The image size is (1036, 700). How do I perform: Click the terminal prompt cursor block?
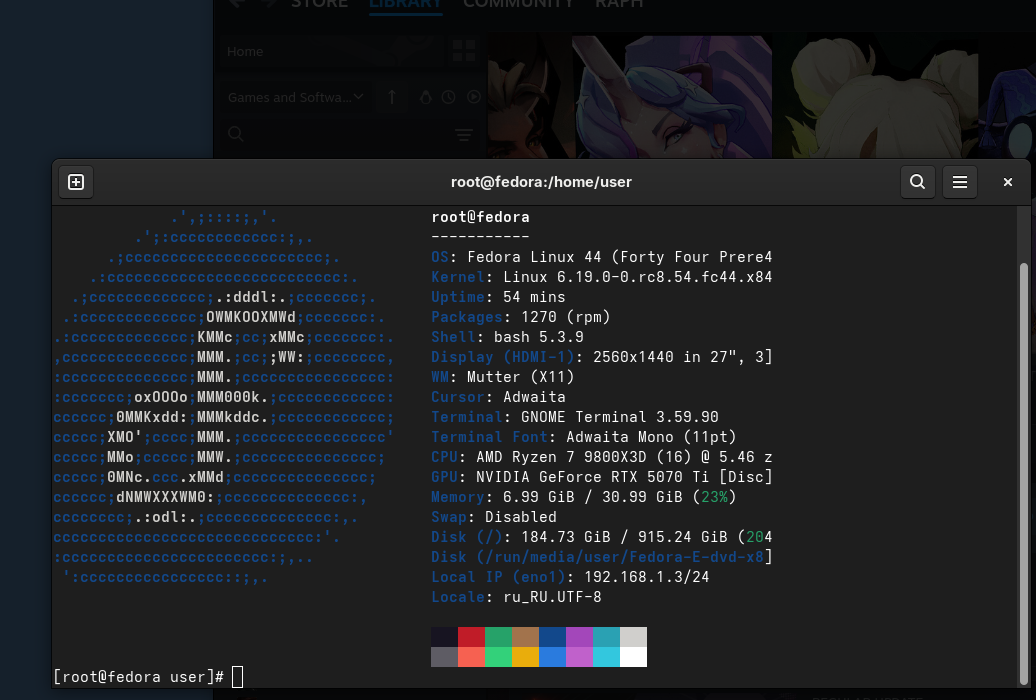pyautogui.click(x=238, y=677)
